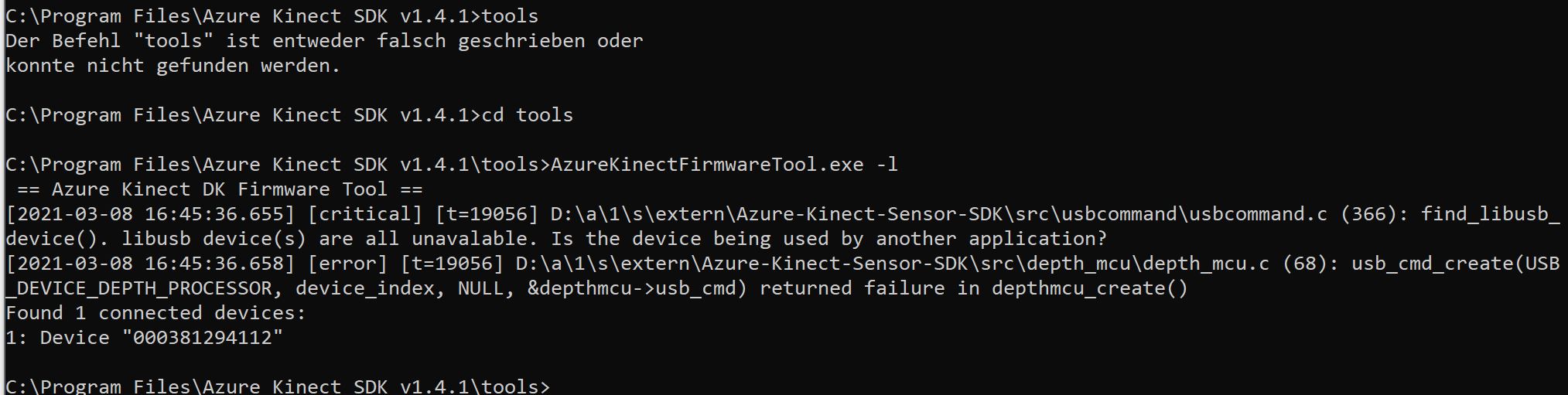This screenshot has width=1568, height=395.
Task: Click the 'Azure Kinect DK Firmware Tool' header
Action: 220,189
